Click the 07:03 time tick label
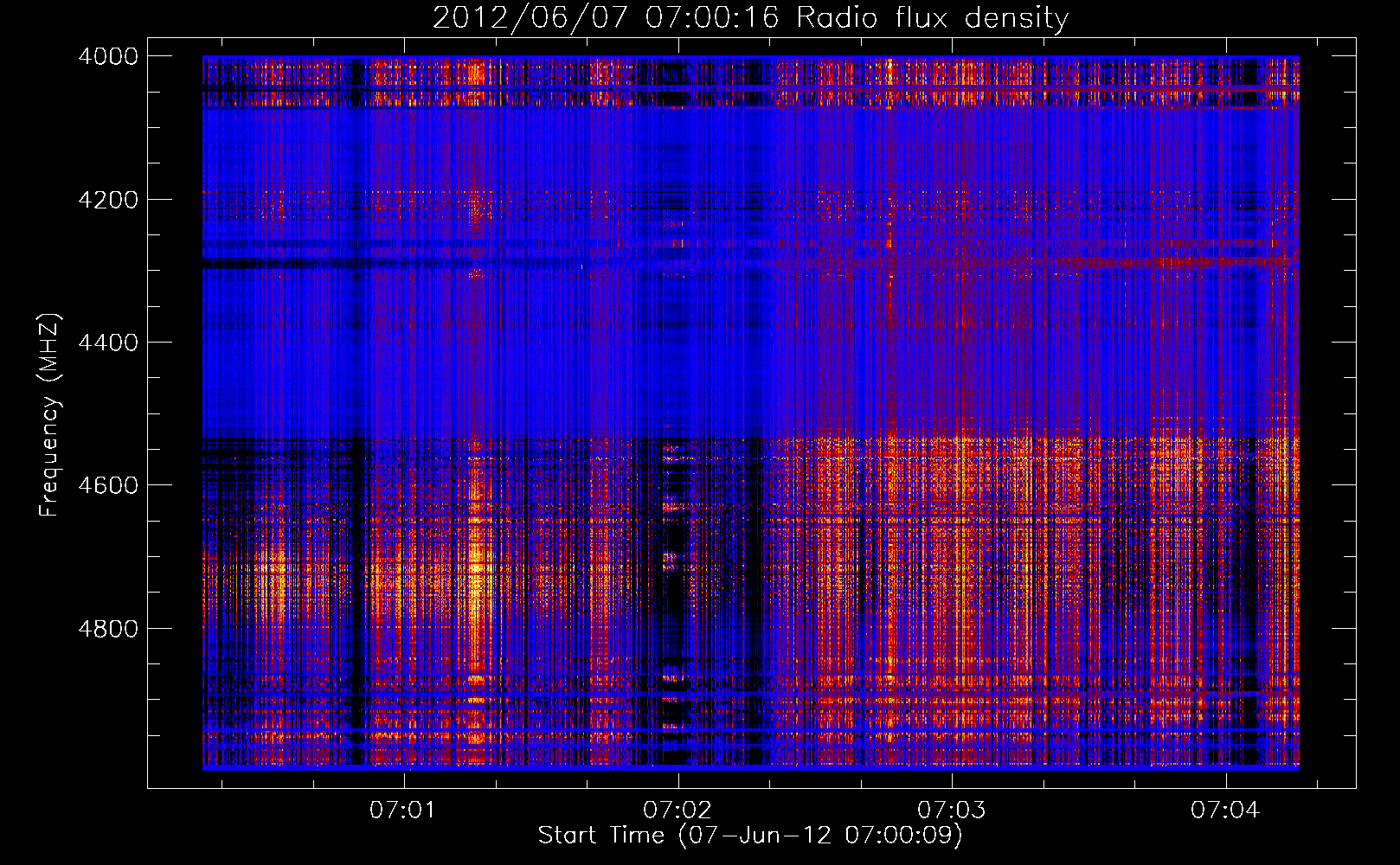This screenshot has height=865, width=1400. 951,811
